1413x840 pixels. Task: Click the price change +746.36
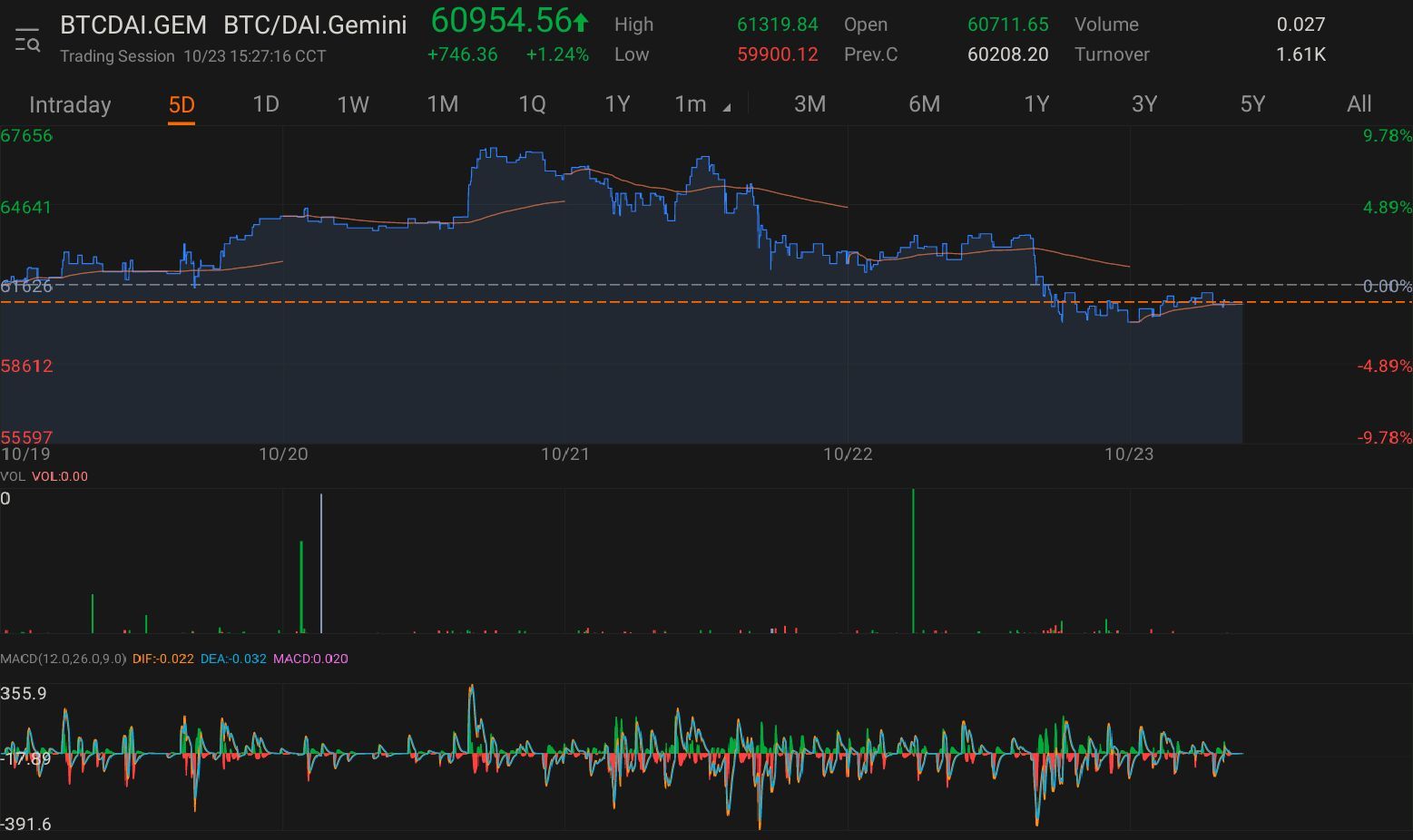coord(462,54)
